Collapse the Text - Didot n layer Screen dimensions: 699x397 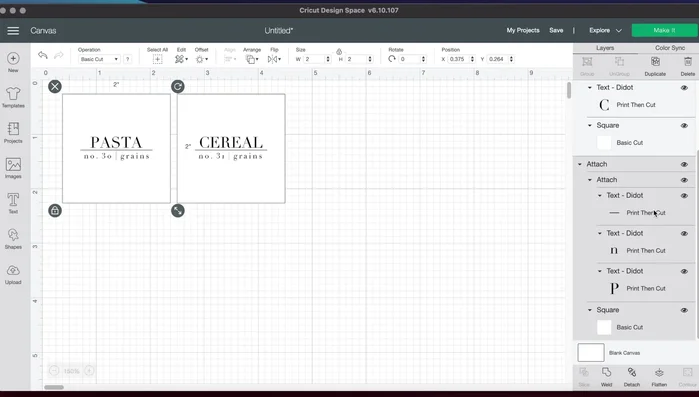point(600,233)
